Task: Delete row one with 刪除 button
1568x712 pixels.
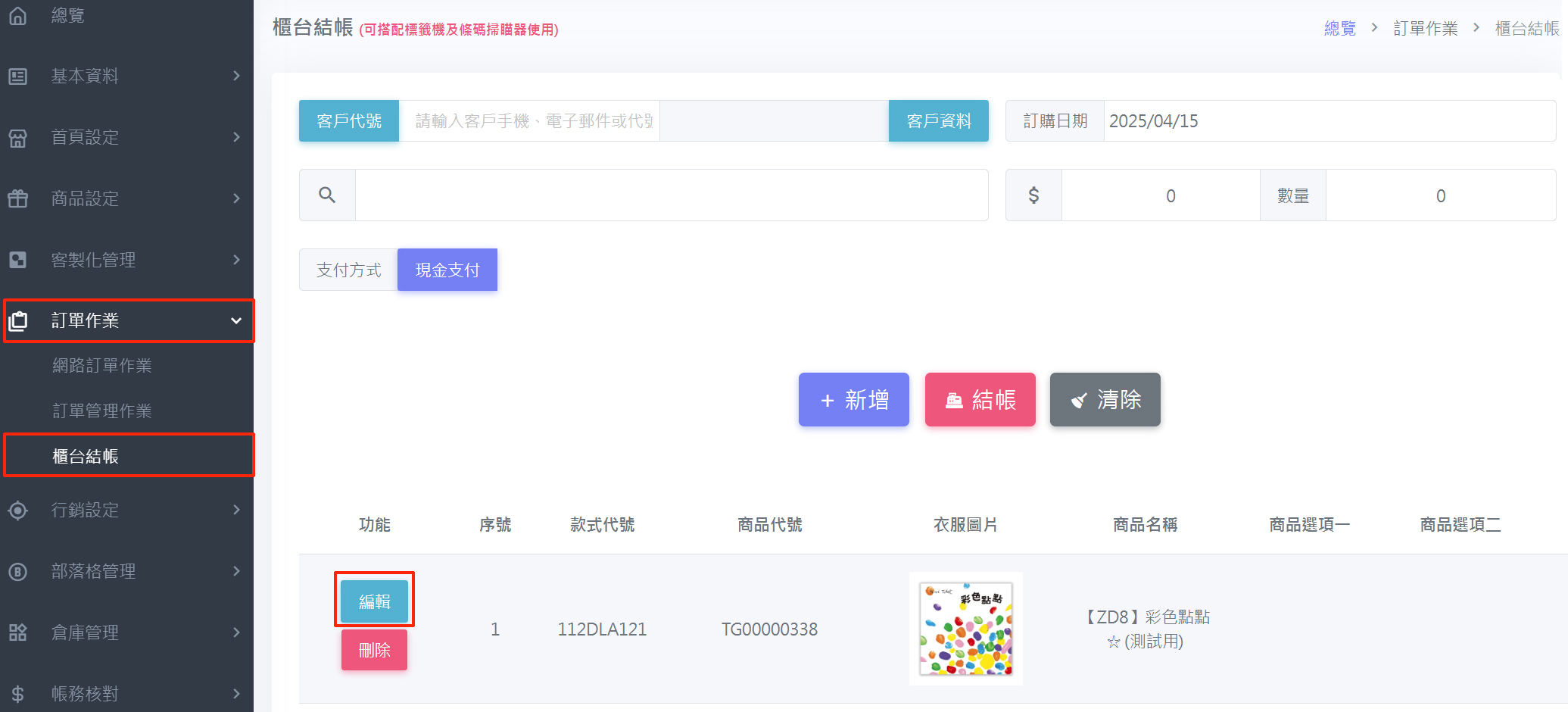Action: point(374,650)
